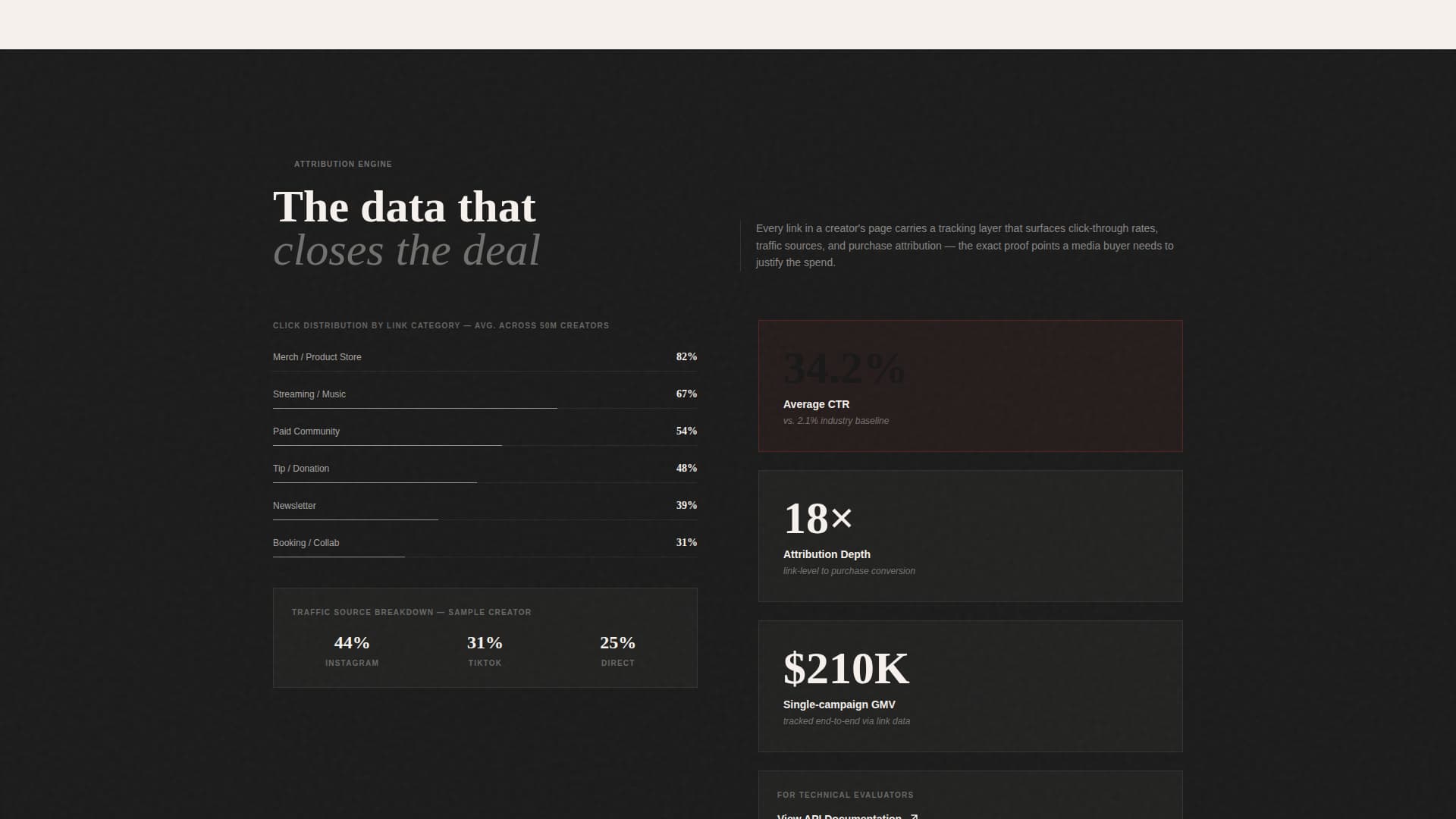Click the '34.2%' CTR figure

tap(844, 369)
